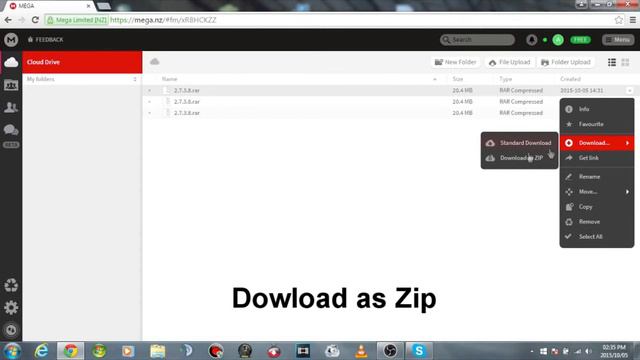Click the New Folder button
Image resolution: width=640 pixels, height=360 pixels.
click(x=456, y=62)
